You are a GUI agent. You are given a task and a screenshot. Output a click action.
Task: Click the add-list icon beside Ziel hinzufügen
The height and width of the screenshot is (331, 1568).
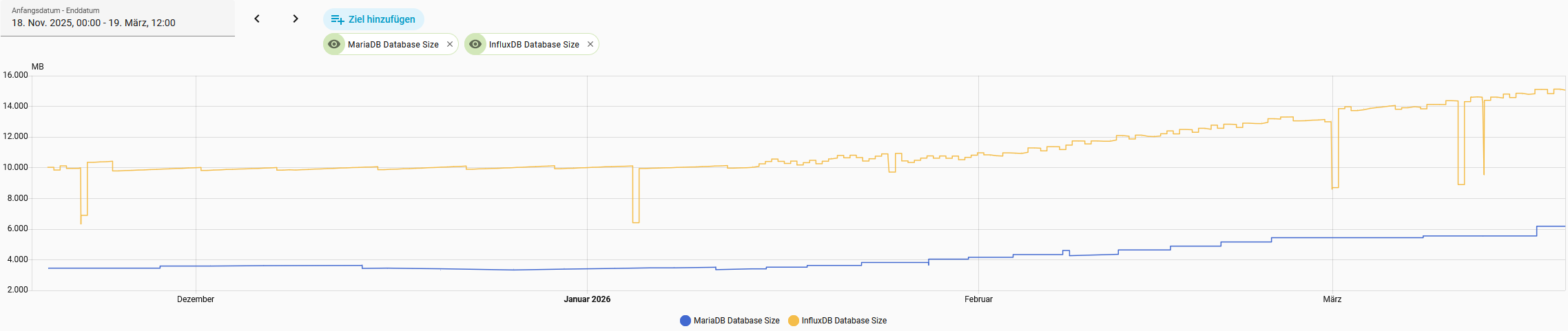[337, 19]
